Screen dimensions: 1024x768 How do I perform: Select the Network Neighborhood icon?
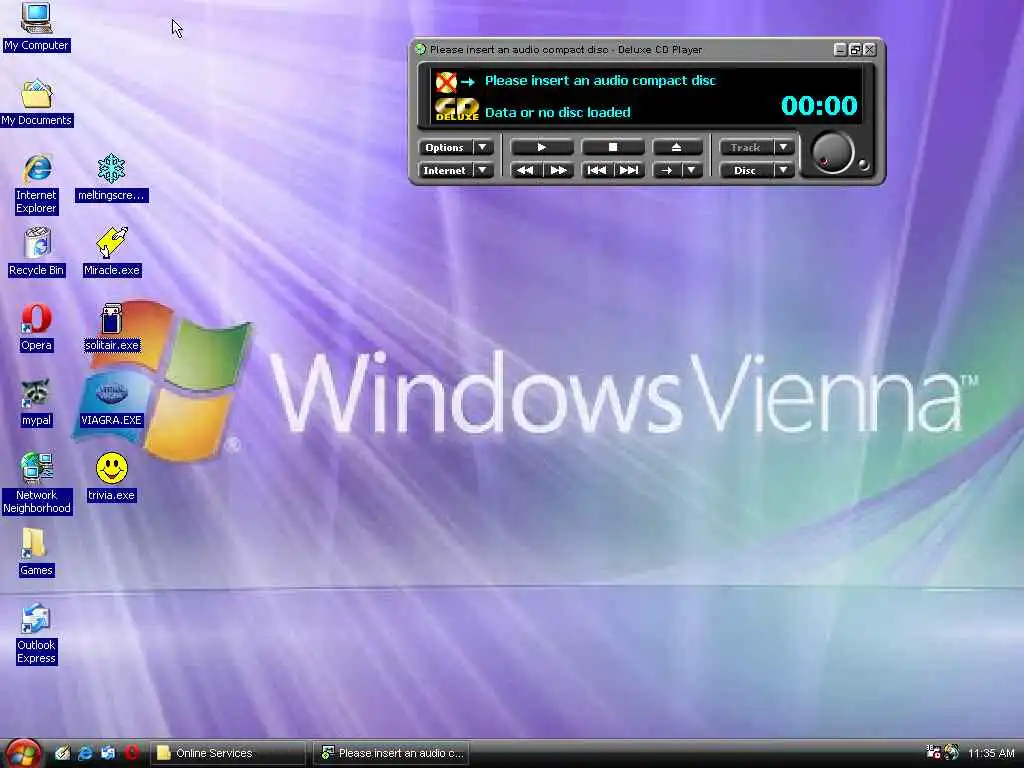37,483
